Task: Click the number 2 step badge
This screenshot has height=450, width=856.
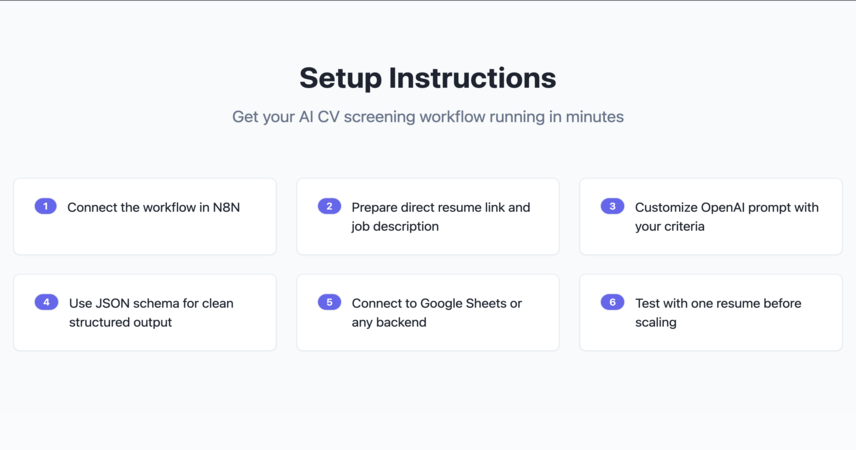Action: 329,206
